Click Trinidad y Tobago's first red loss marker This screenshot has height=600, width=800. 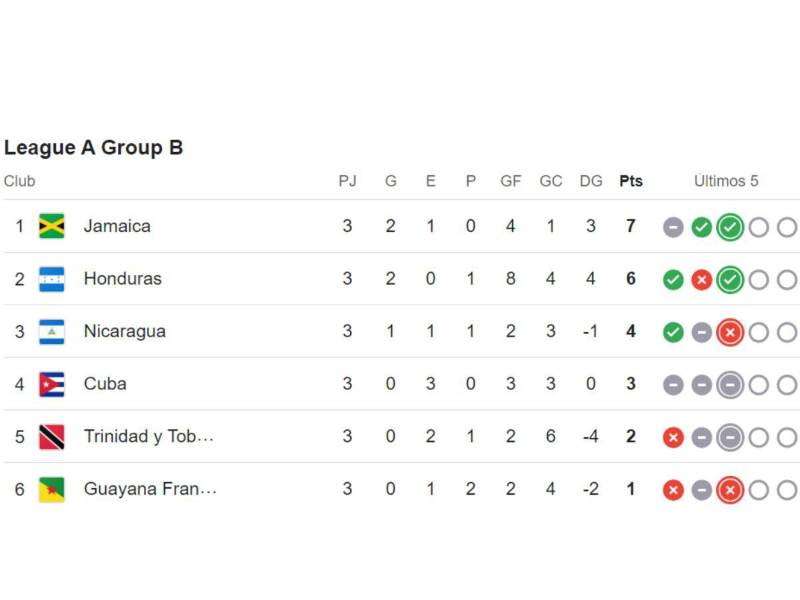point(673,436)
